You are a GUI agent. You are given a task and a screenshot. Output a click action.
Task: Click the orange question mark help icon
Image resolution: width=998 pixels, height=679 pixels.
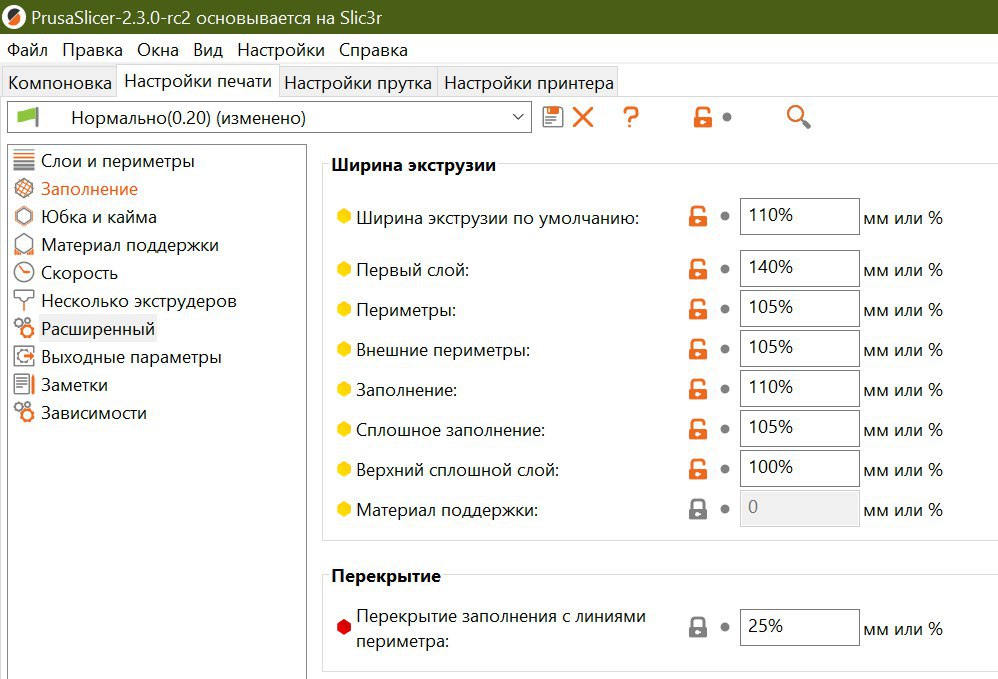point(630,117)
